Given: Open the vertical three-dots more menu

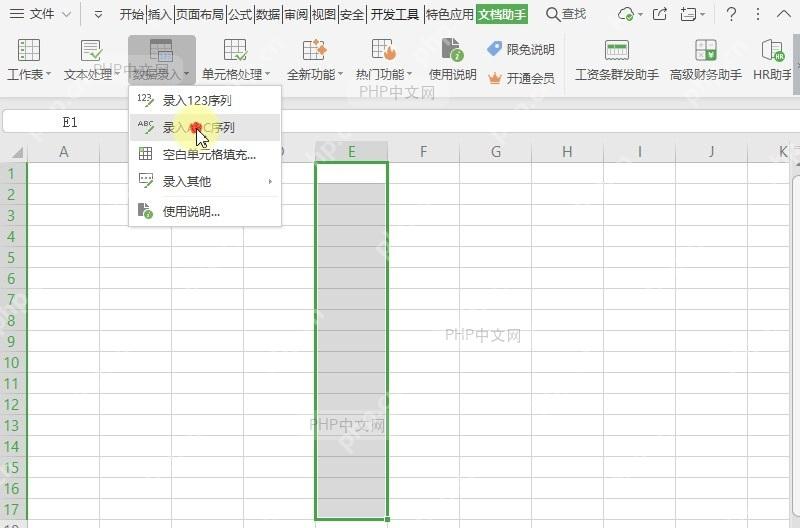Looking at the screenshot, I should [758, 14].
